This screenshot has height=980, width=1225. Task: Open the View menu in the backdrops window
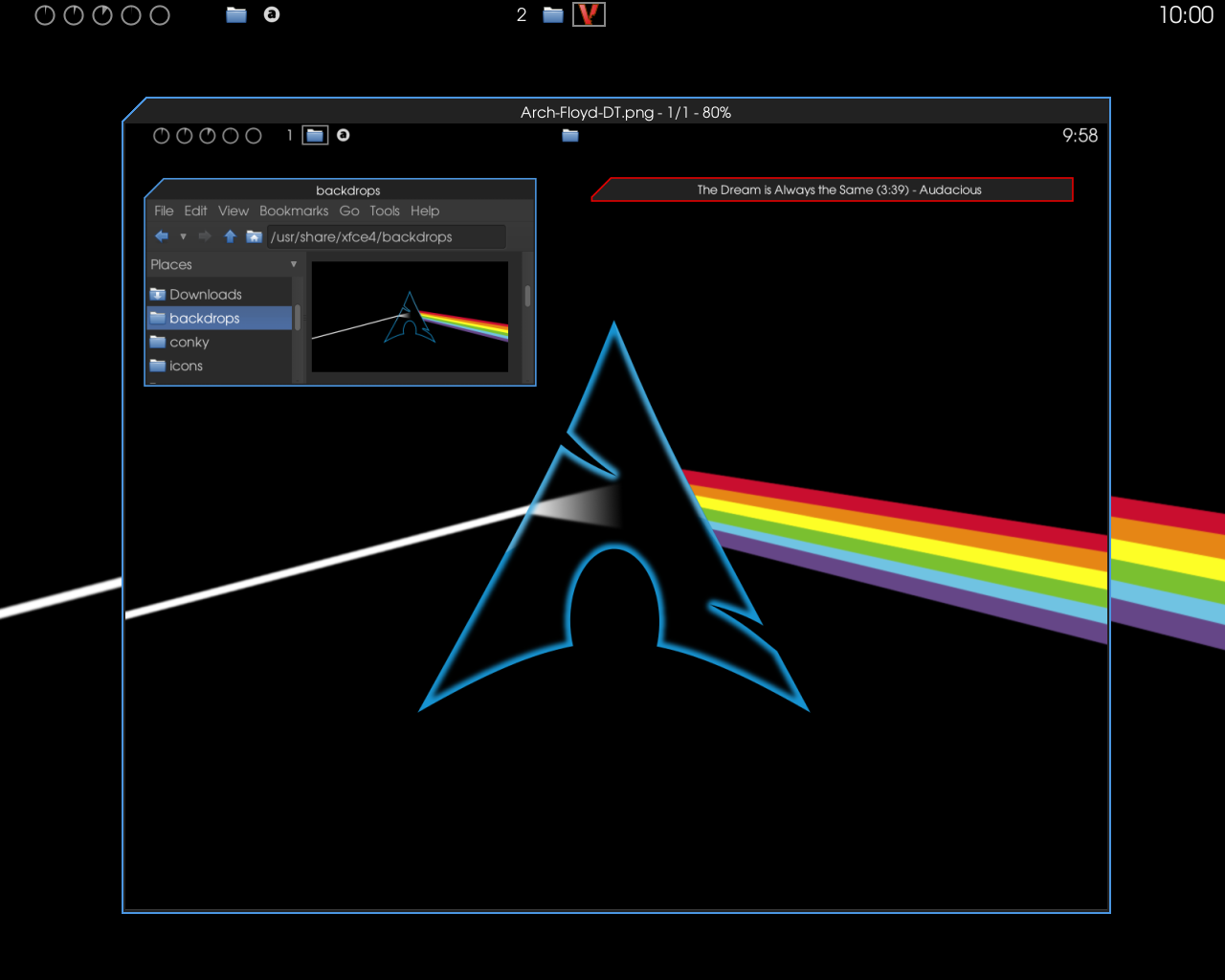(234, 211)
